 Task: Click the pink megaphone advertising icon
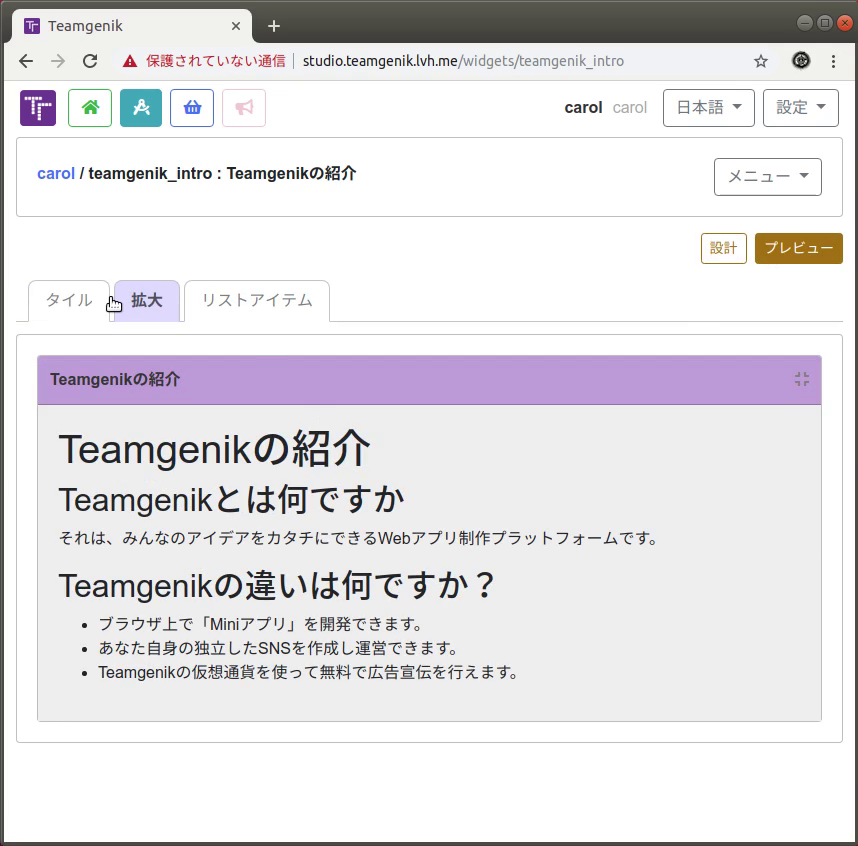244,108
